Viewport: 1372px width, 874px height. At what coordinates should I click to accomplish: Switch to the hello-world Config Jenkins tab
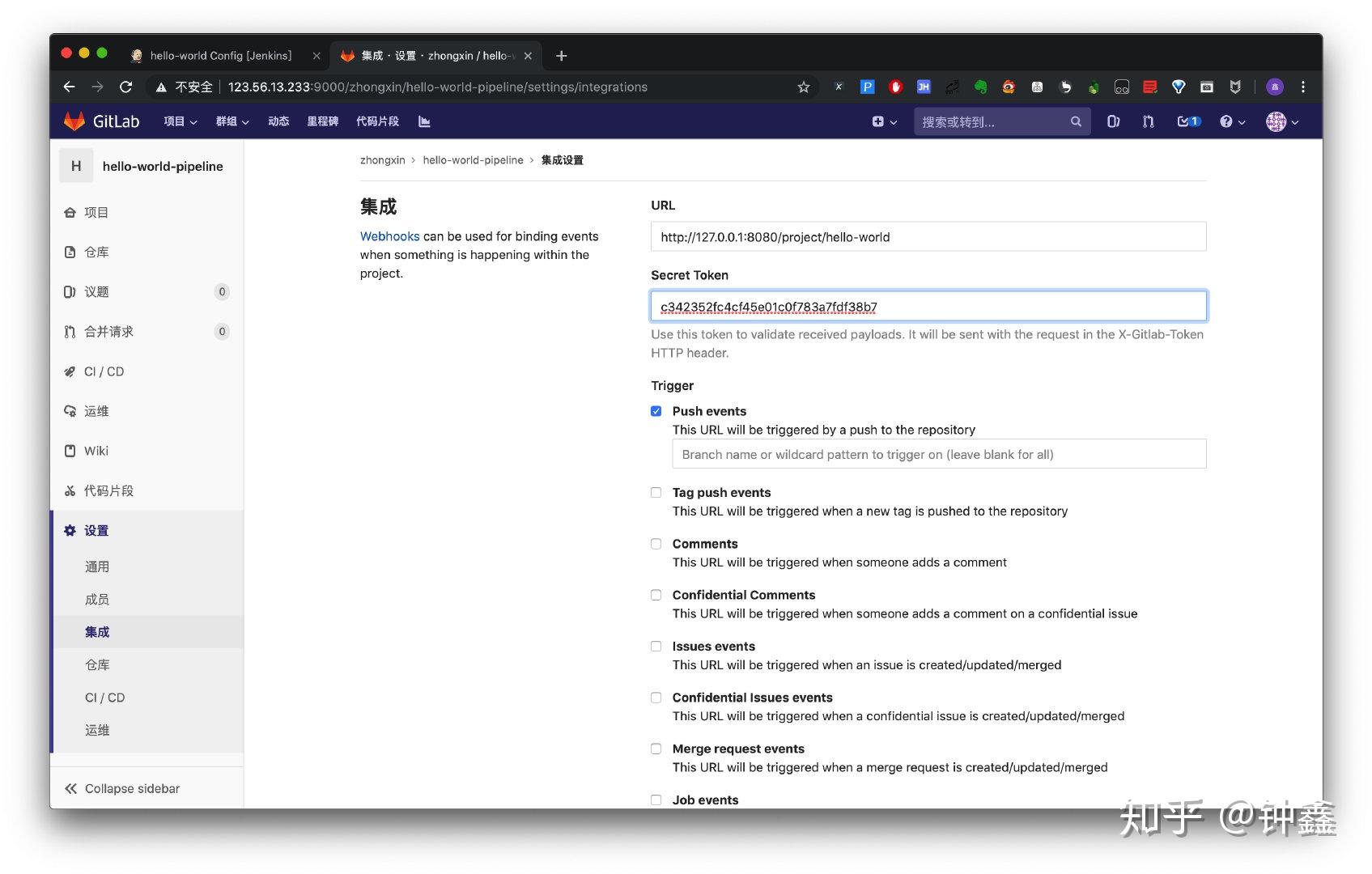(220, 56)
